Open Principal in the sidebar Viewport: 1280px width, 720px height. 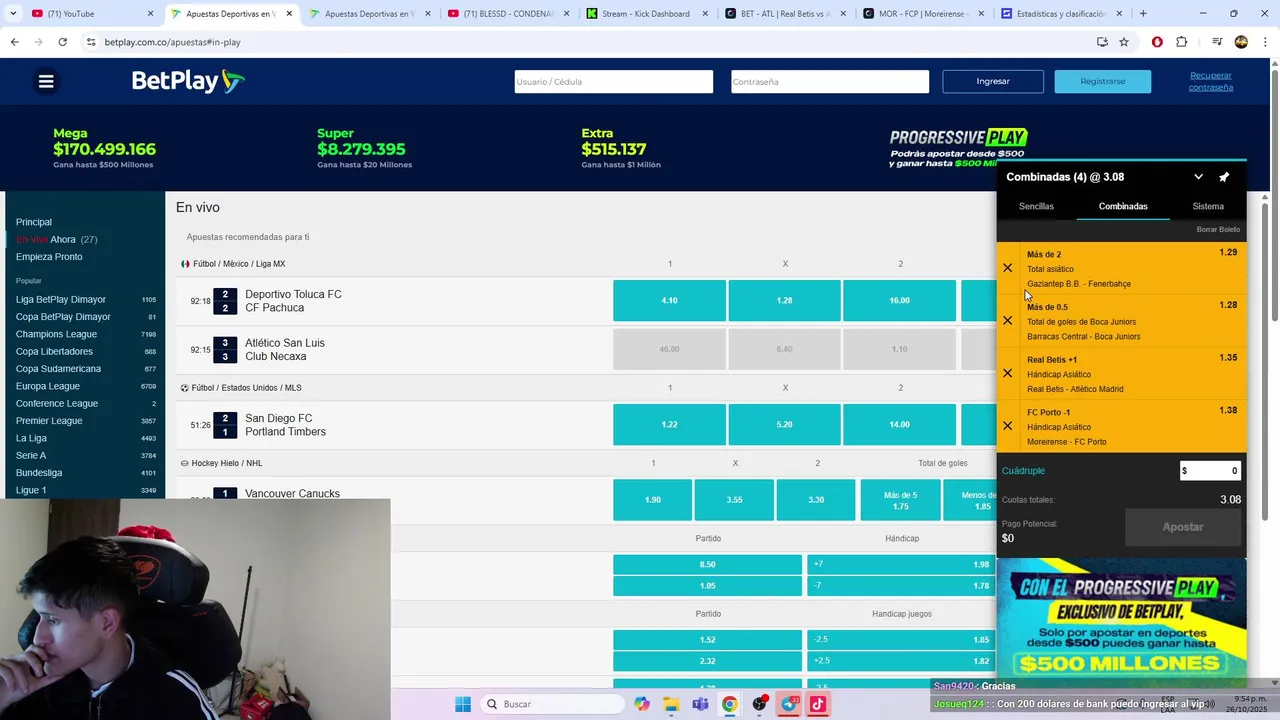34,222
